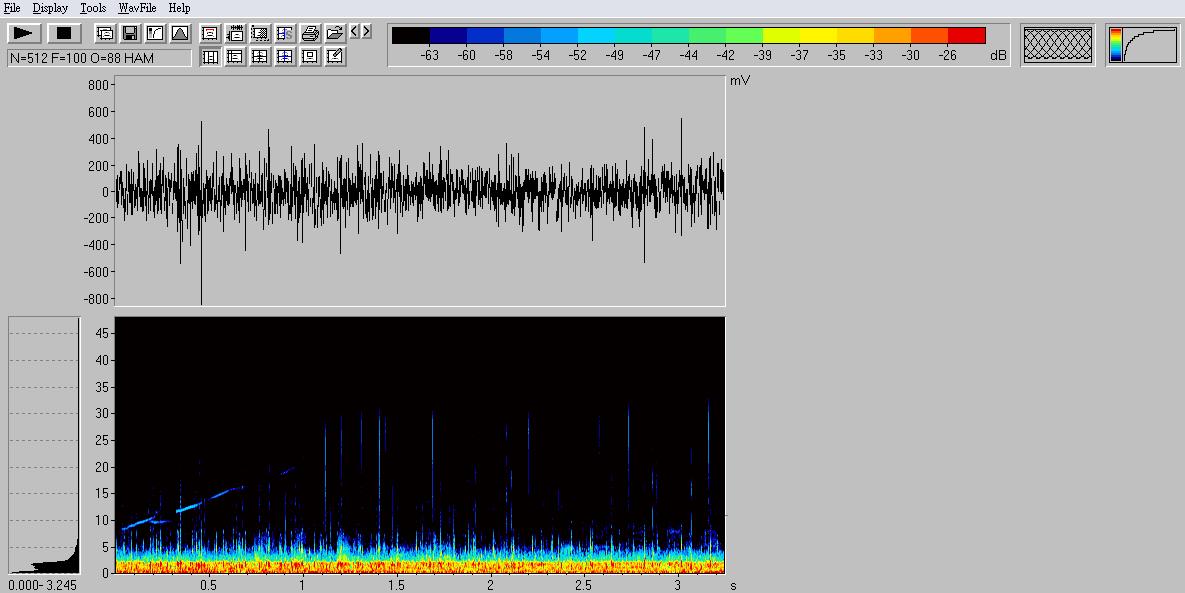
Task: Click the right arrow next button
Action: pyautogui.click(x=367, y=32)
